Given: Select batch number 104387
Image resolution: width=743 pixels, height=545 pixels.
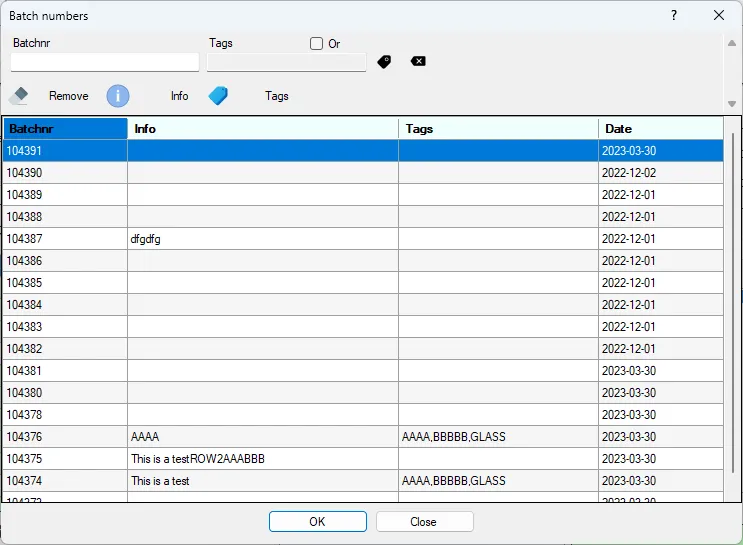Looking at the screenshot, I should click(x=65, y=239).
